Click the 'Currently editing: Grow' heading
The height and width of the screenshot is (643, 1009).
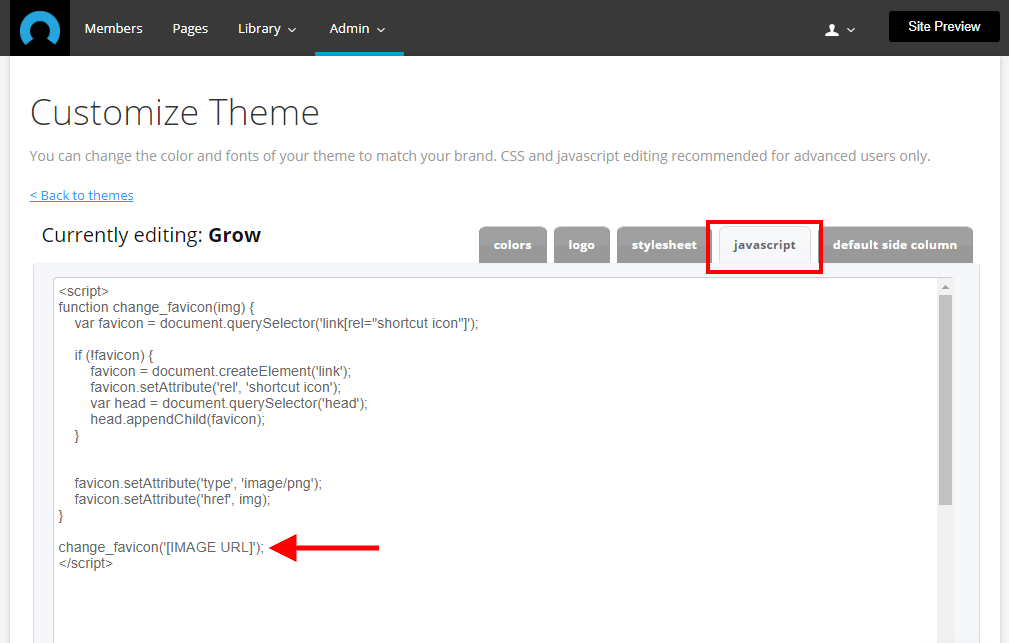pos(151,235)
